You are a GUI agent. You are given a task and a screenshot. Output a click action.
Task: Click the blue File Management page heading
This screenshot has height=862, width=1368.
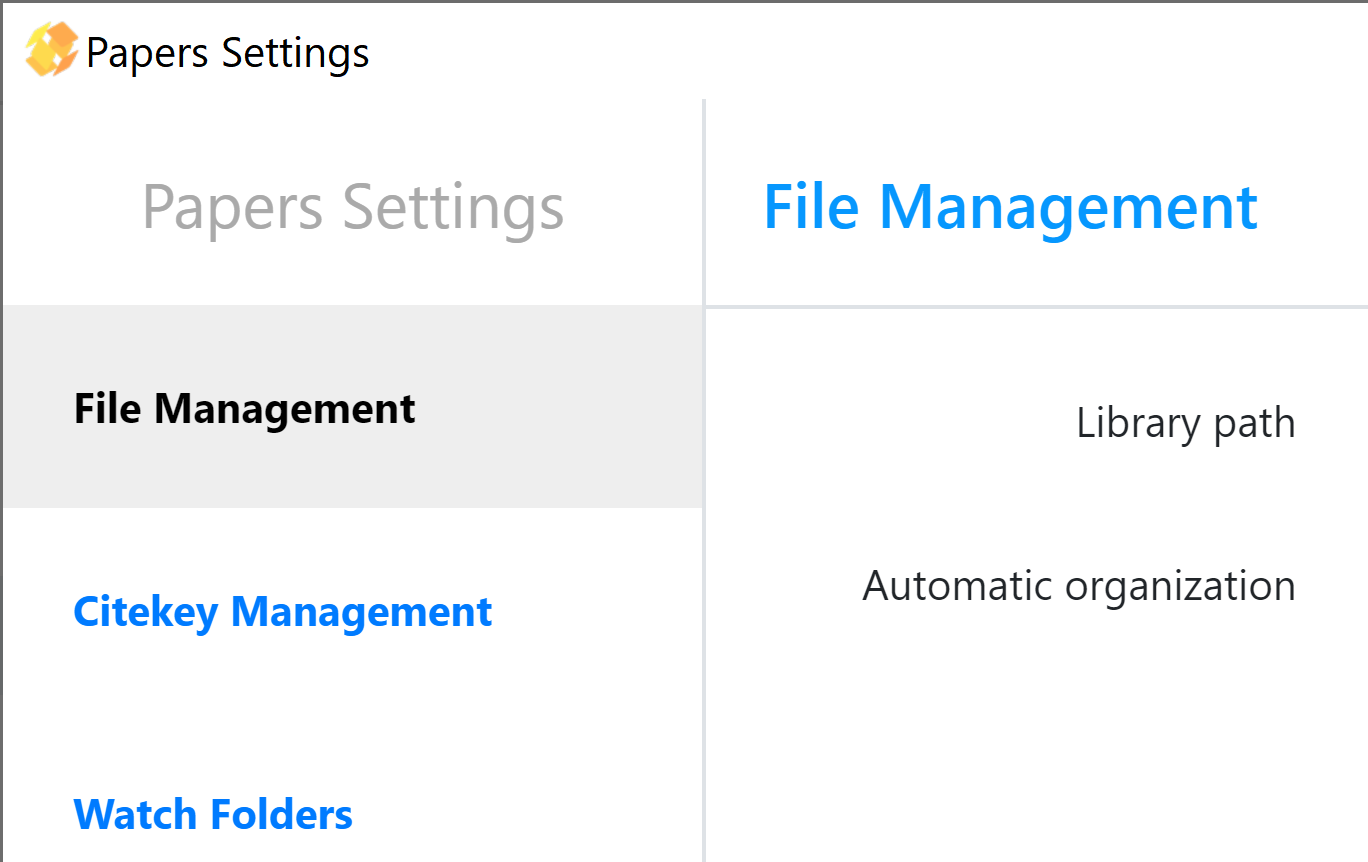click(1010, 206)
